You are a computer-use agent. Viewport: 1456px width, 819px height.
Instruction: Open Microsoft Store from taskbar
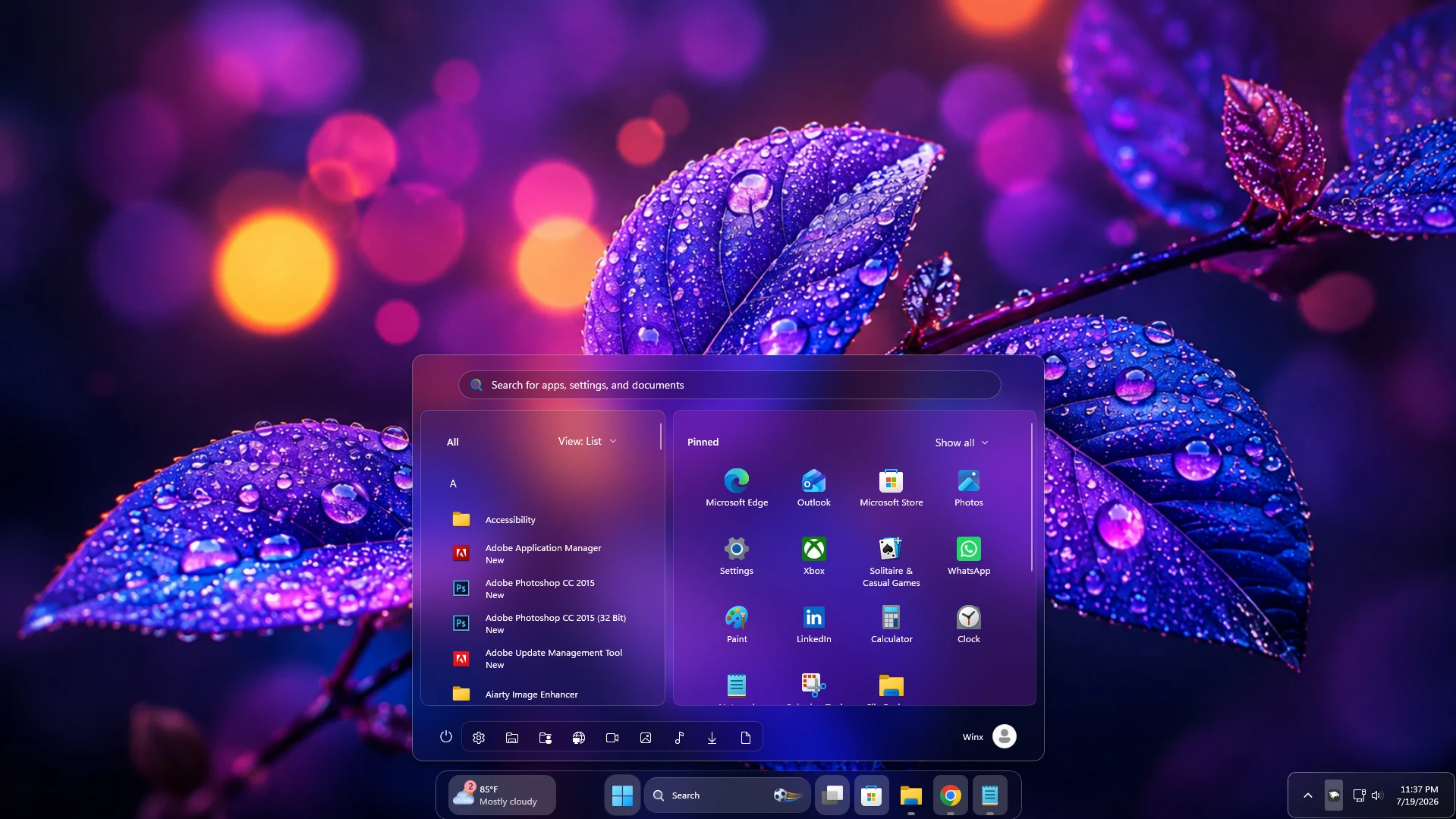coord(871,795)
